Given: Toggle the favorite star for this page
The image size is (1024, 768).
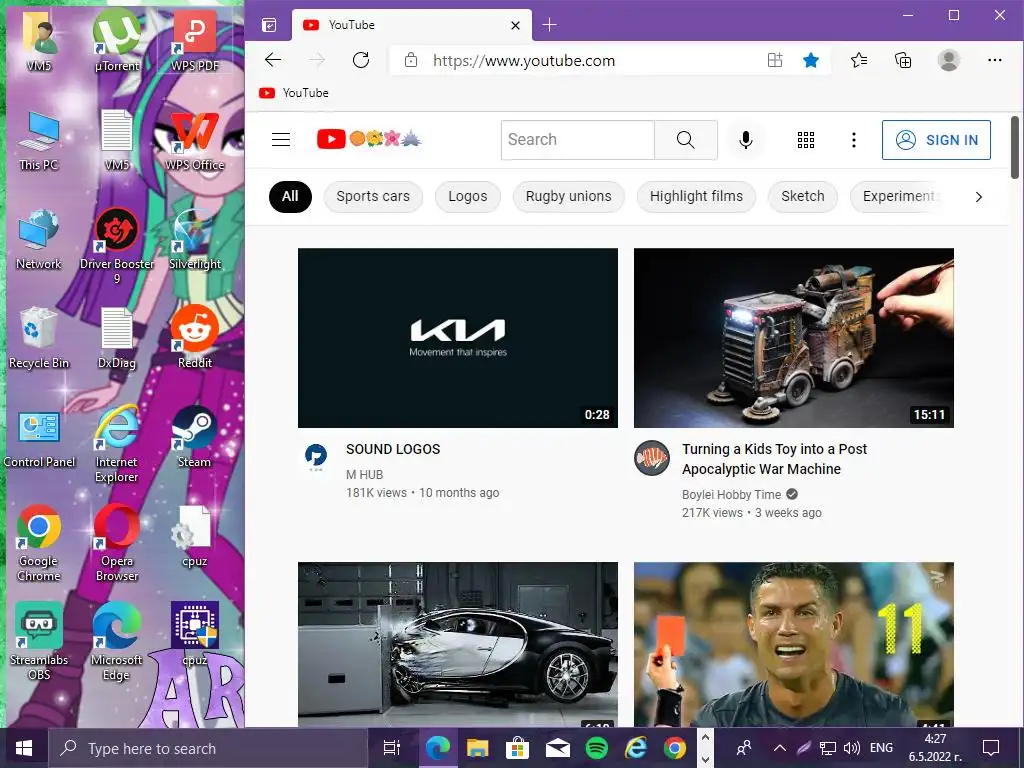Looking at the screenshot, I should (x=810, y=61).
